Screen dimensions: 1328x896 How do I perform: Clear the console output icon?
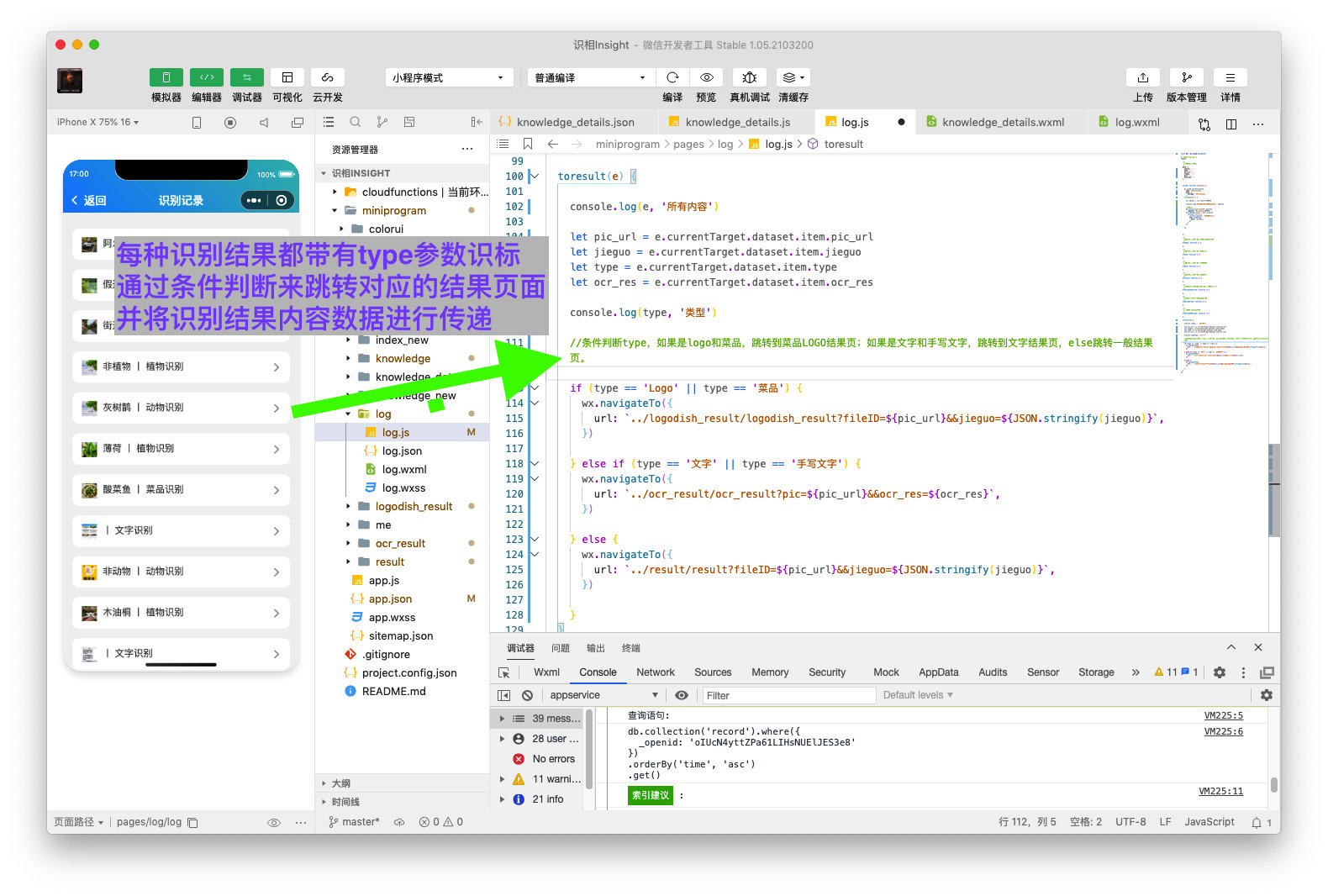(527, 695)
